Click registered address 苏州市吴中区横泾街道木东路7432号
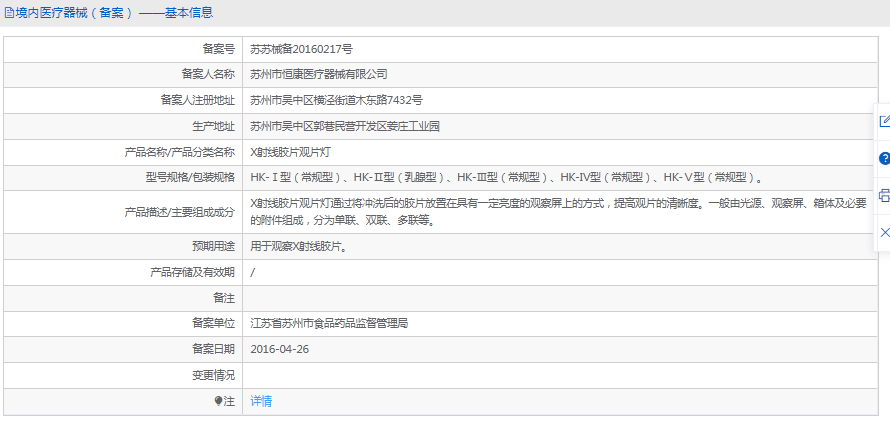 [x=337, y=100]
